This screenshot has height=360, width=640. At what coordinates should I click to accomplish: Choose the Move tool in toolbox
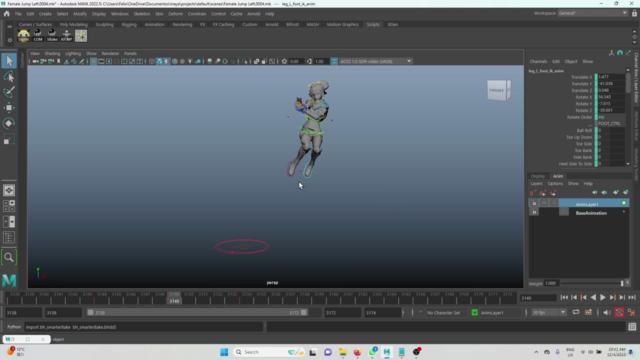point(9,107)
